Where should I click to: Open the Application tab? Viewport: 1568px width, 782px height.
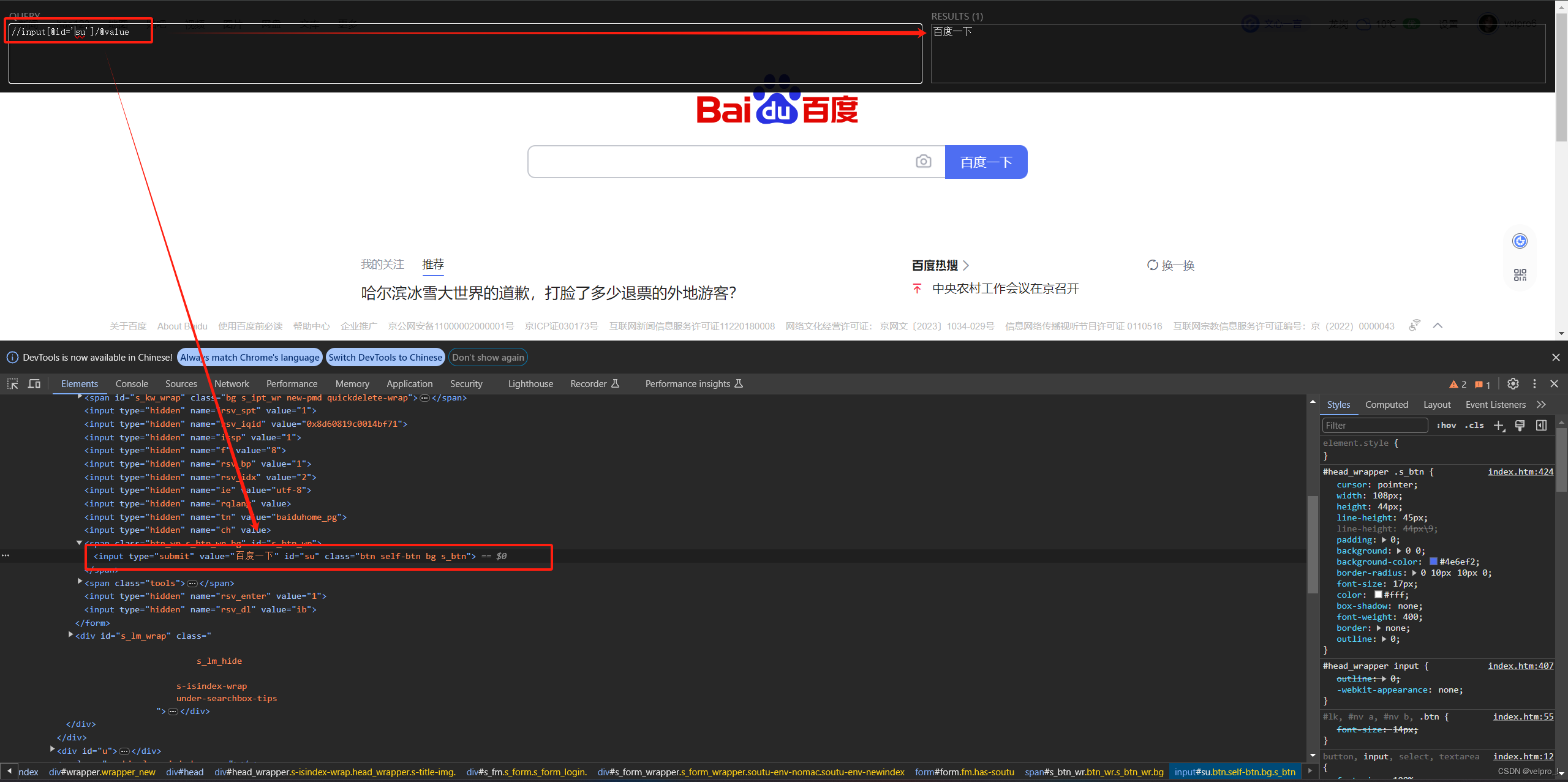(x=409, y=384)
